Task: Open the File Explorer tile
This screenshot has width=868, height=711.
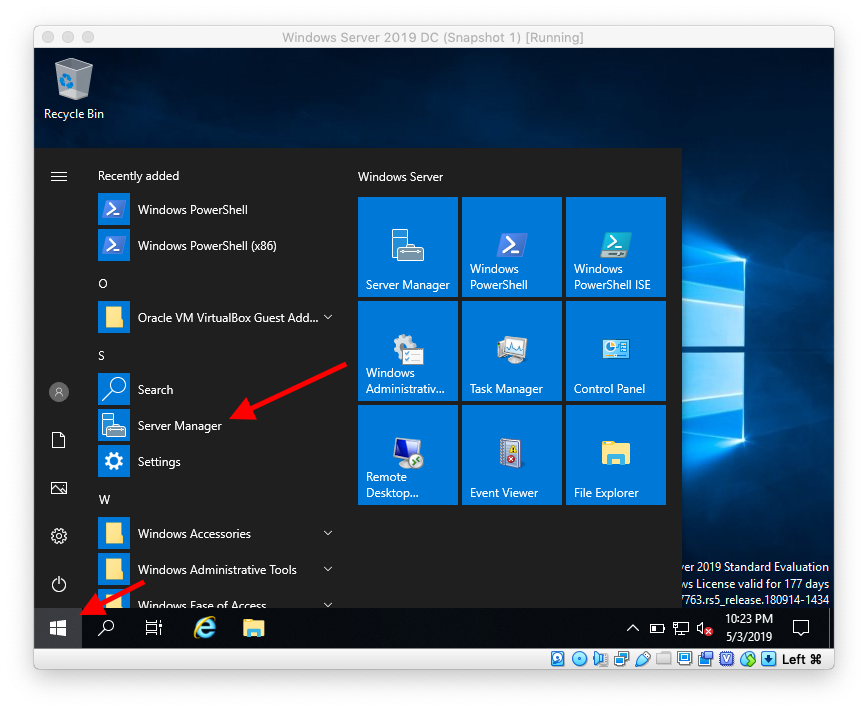Action: coord(615,455)
